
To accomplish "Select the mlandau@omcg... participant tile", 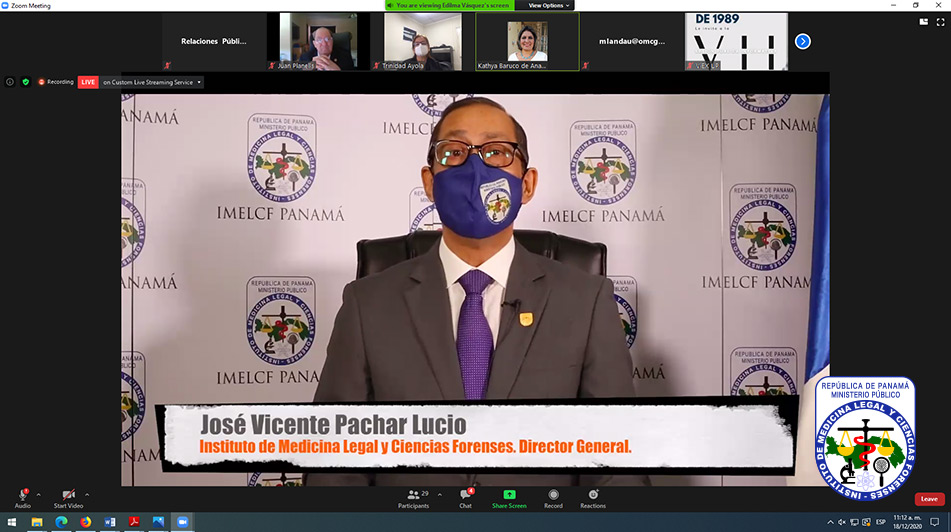I will pos(632,41).
